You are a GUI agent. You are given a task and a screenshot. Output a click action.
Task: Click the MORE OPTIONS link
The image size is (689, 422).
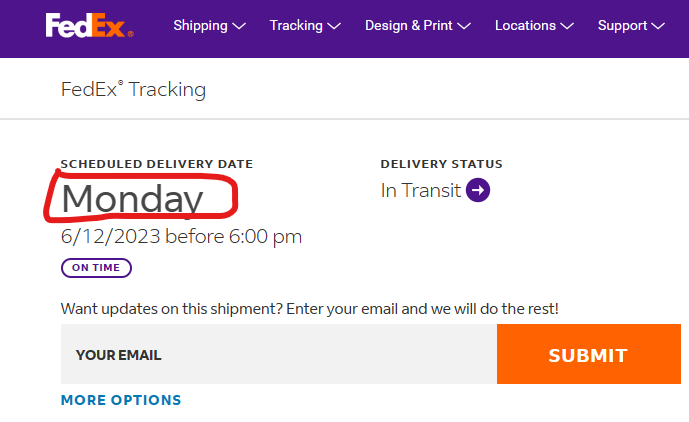point(121,400)
